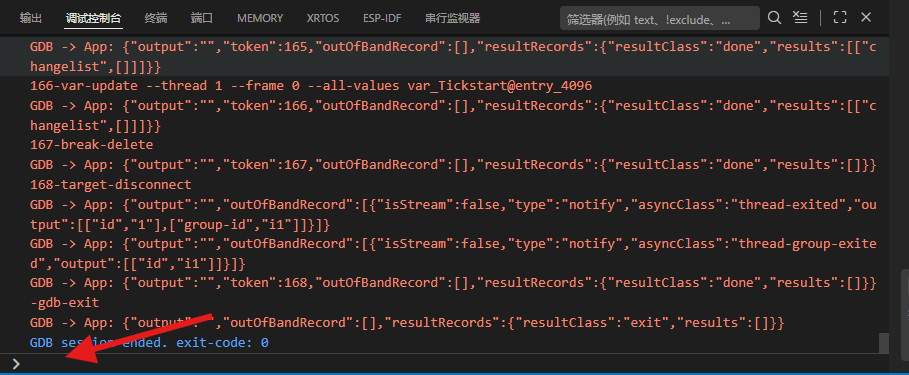Click the search magnifier icon
Image resolution: width=909 pixels, height=375 pixels.
click(x=775, y=18)
